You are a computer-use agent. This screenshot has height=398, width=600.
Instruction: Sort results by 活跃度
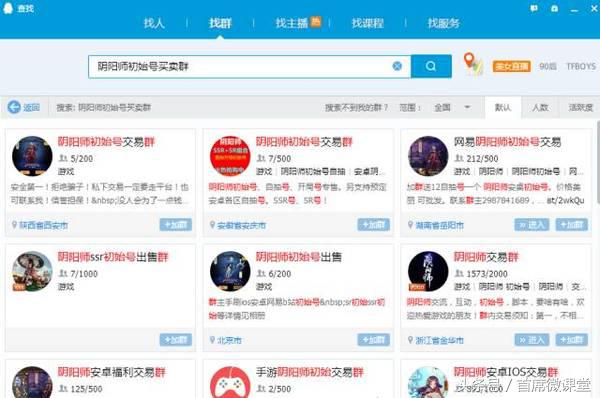580,108
